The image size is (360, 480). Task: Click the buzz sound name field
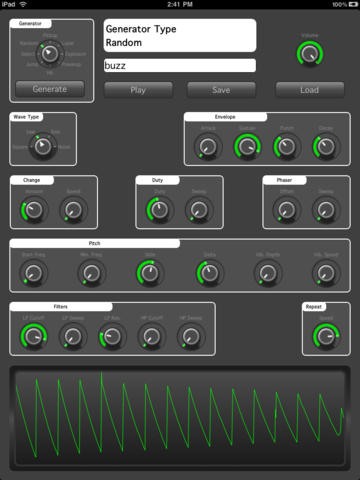click(x=180, y=65)
